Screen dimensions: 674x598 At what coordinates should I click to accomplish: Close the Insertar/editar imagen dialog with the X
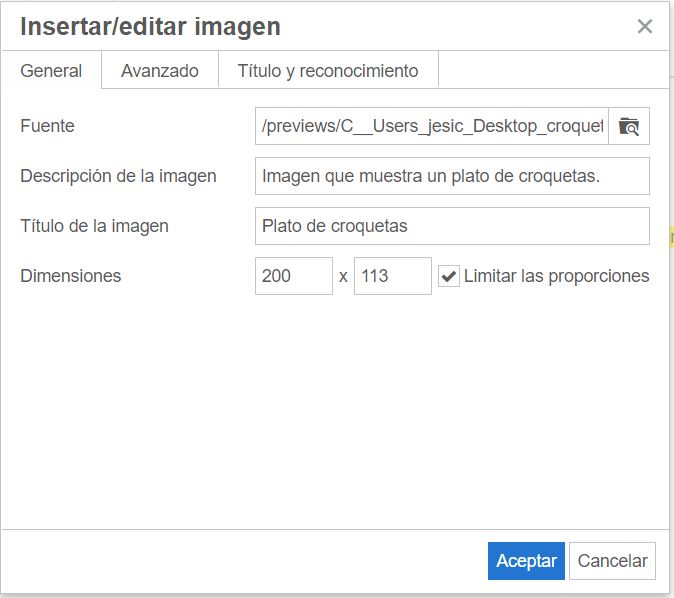[x=645, y=27]
